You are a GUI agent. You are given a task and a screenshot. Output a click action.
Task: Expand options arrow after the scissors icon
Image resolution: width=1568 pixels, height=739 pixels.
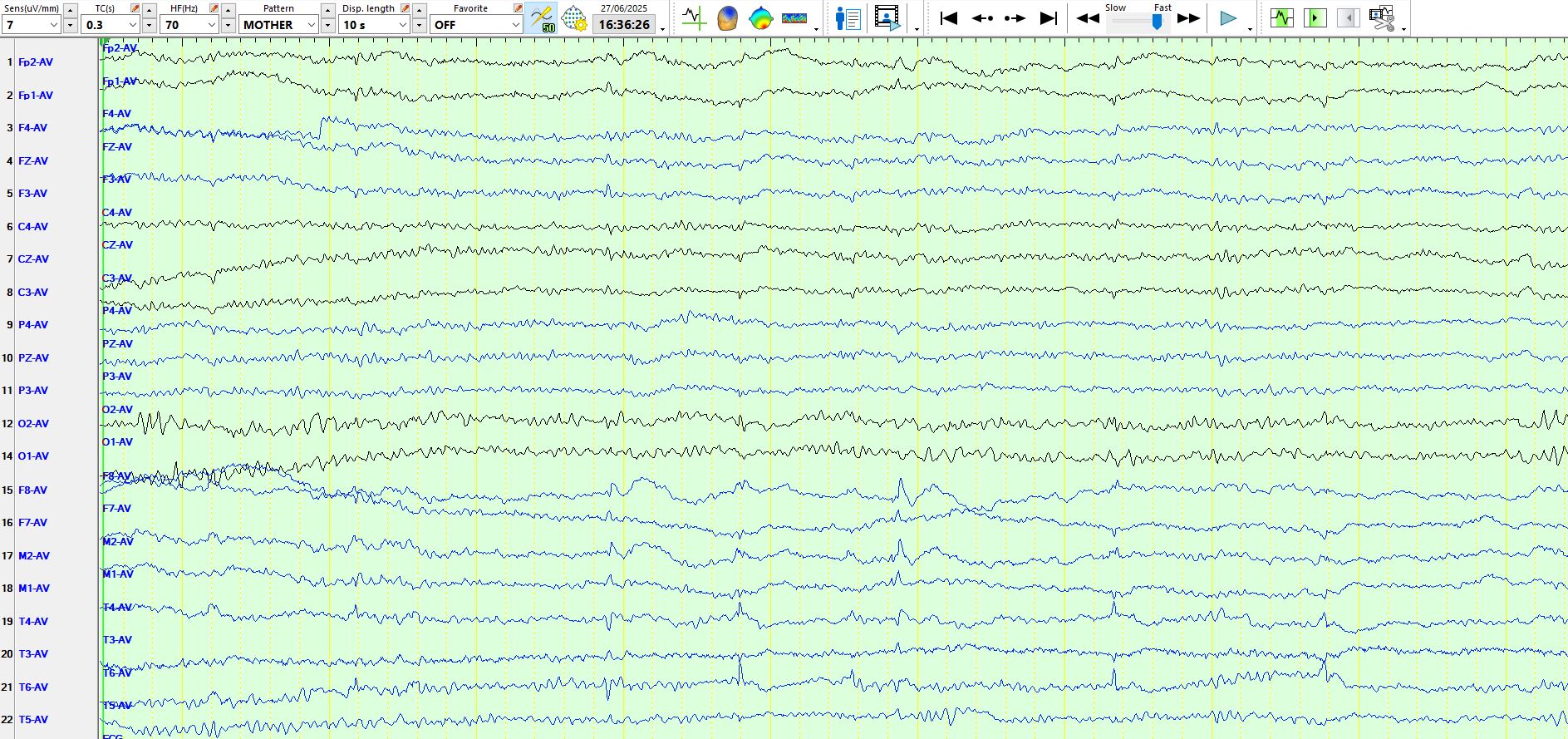tap(1403, 30)
